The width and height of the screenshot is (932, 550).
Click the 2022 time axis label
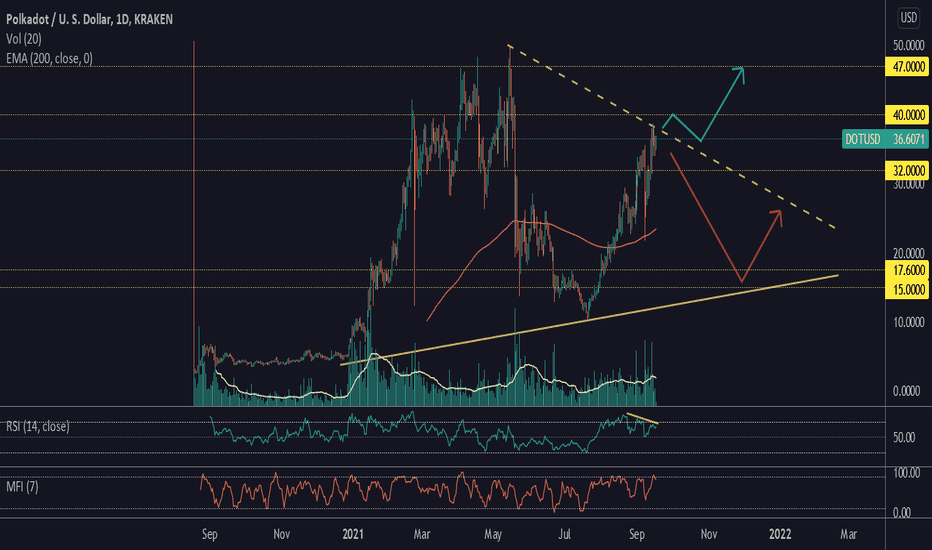tap(780, 534)
